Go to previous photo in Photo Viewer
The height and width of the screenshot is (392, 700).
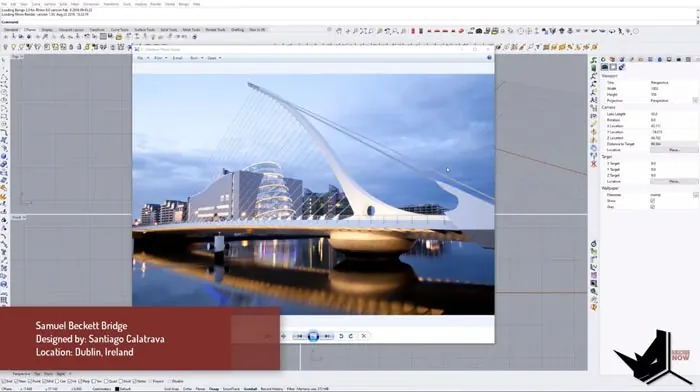pos(300,336)
